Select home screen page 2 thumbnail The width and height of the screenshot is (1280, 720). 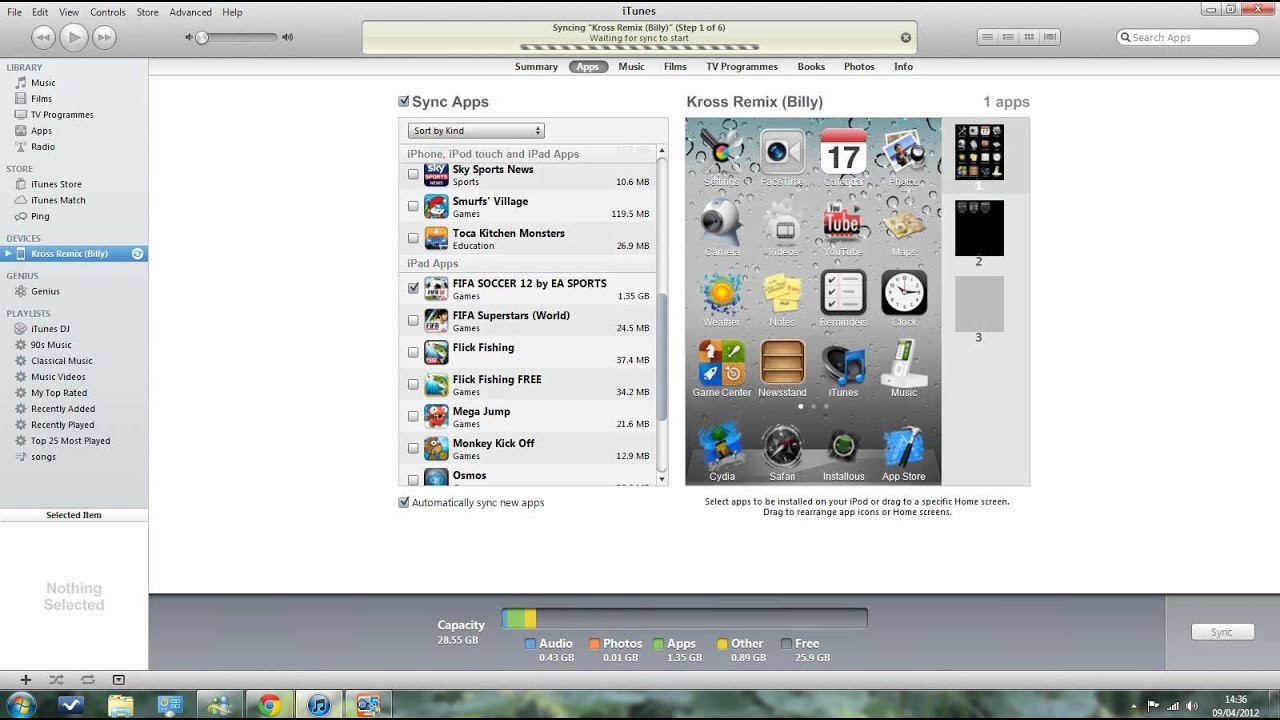(979, 228)
